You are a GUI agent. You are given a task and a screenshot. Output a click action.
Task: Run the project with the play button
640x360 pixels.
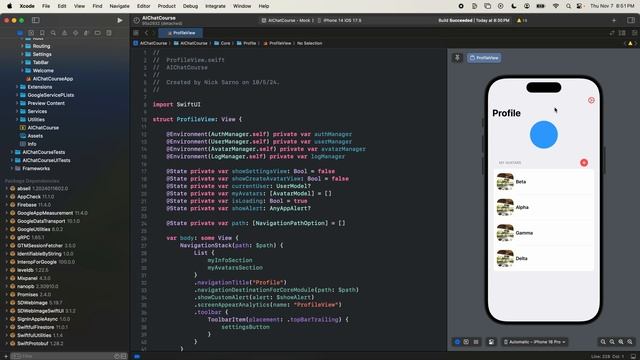coord(120,20)
